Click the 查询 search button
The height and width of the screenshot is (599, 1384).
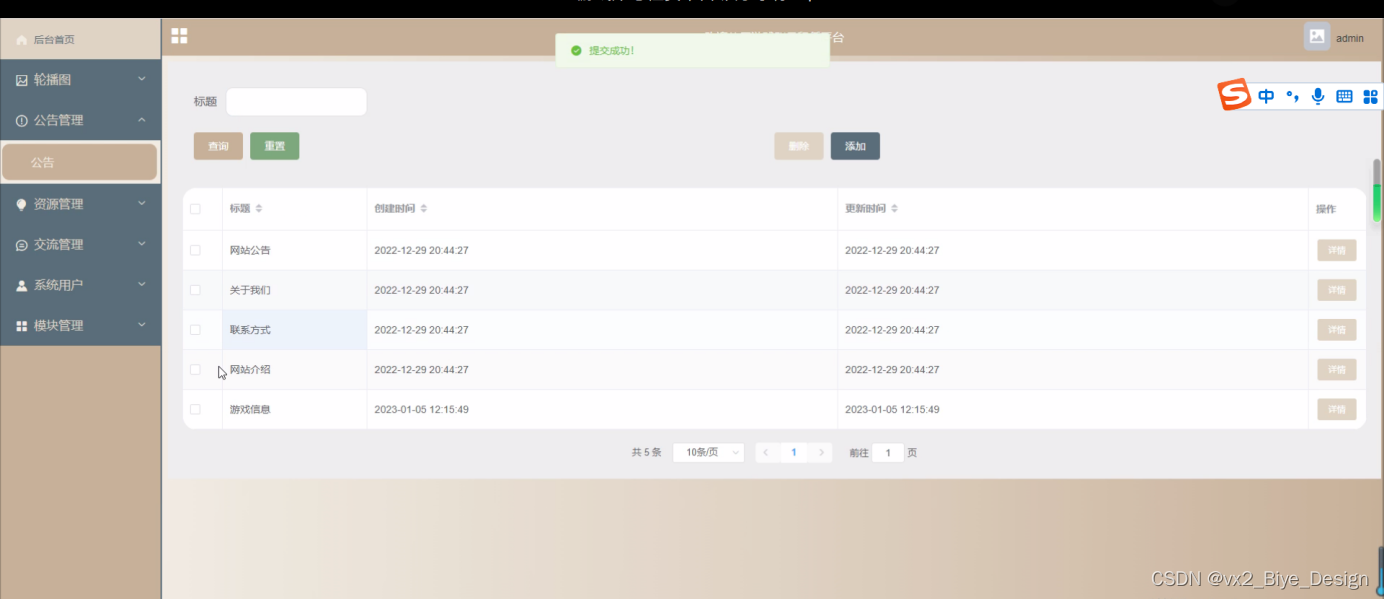click(x=218, y=146)
